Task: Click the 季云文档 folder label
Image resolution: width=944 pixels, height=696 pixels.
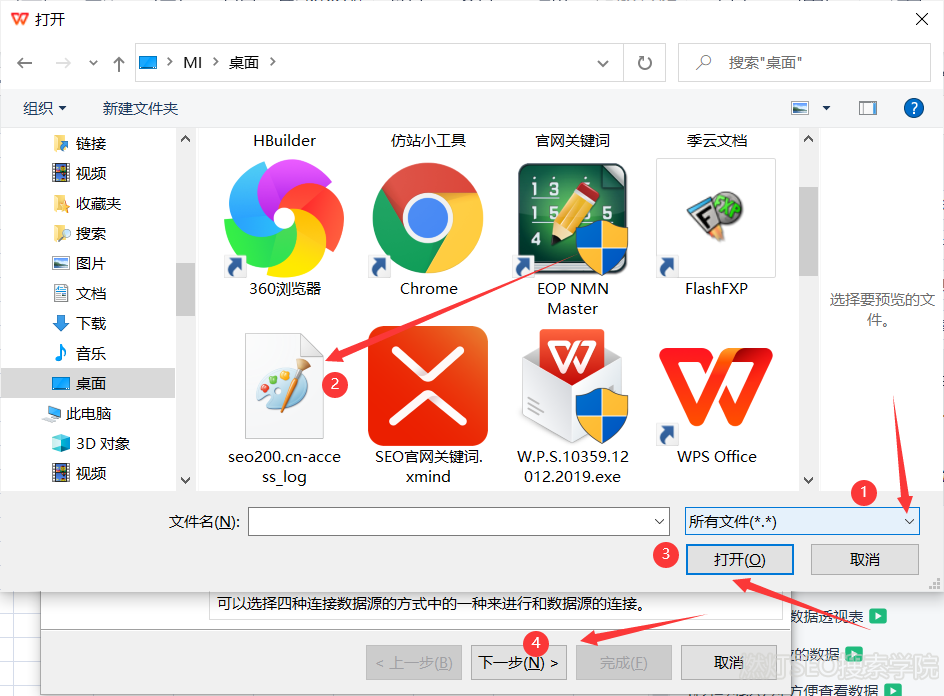Action: click(x=716, y=141)
